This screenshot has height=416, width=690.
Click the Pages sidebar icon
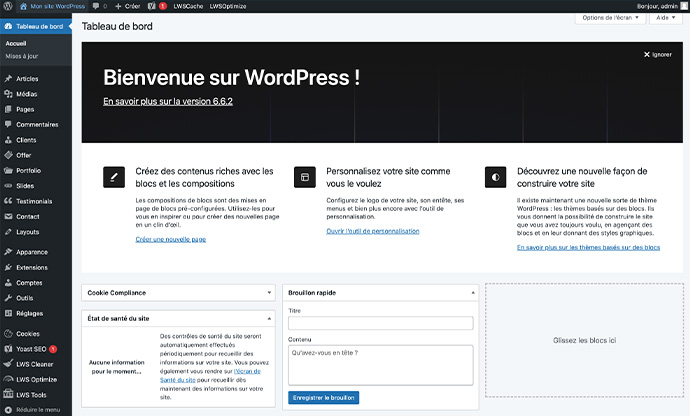click(x=8, y=109)
